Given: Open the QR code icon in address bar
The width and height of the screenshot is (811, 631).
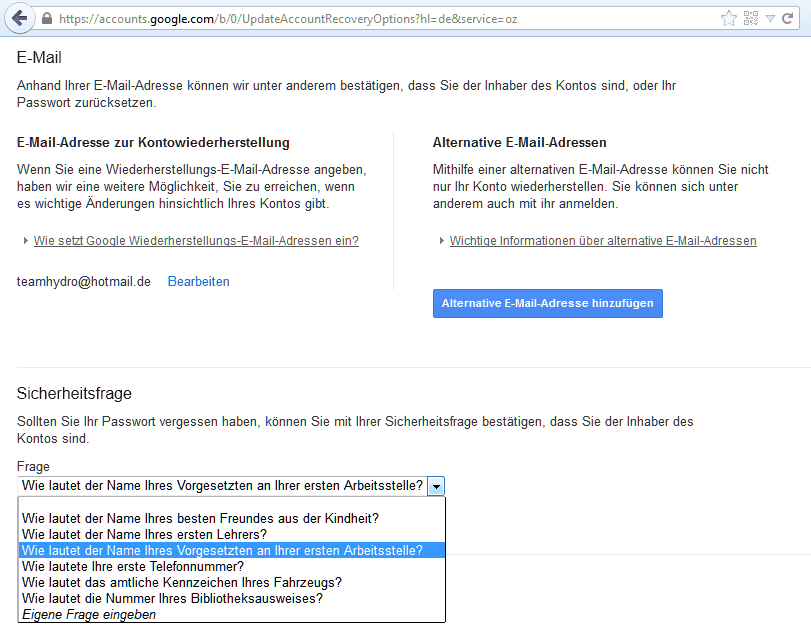Looking at the screenshot, I should (751, 19).
